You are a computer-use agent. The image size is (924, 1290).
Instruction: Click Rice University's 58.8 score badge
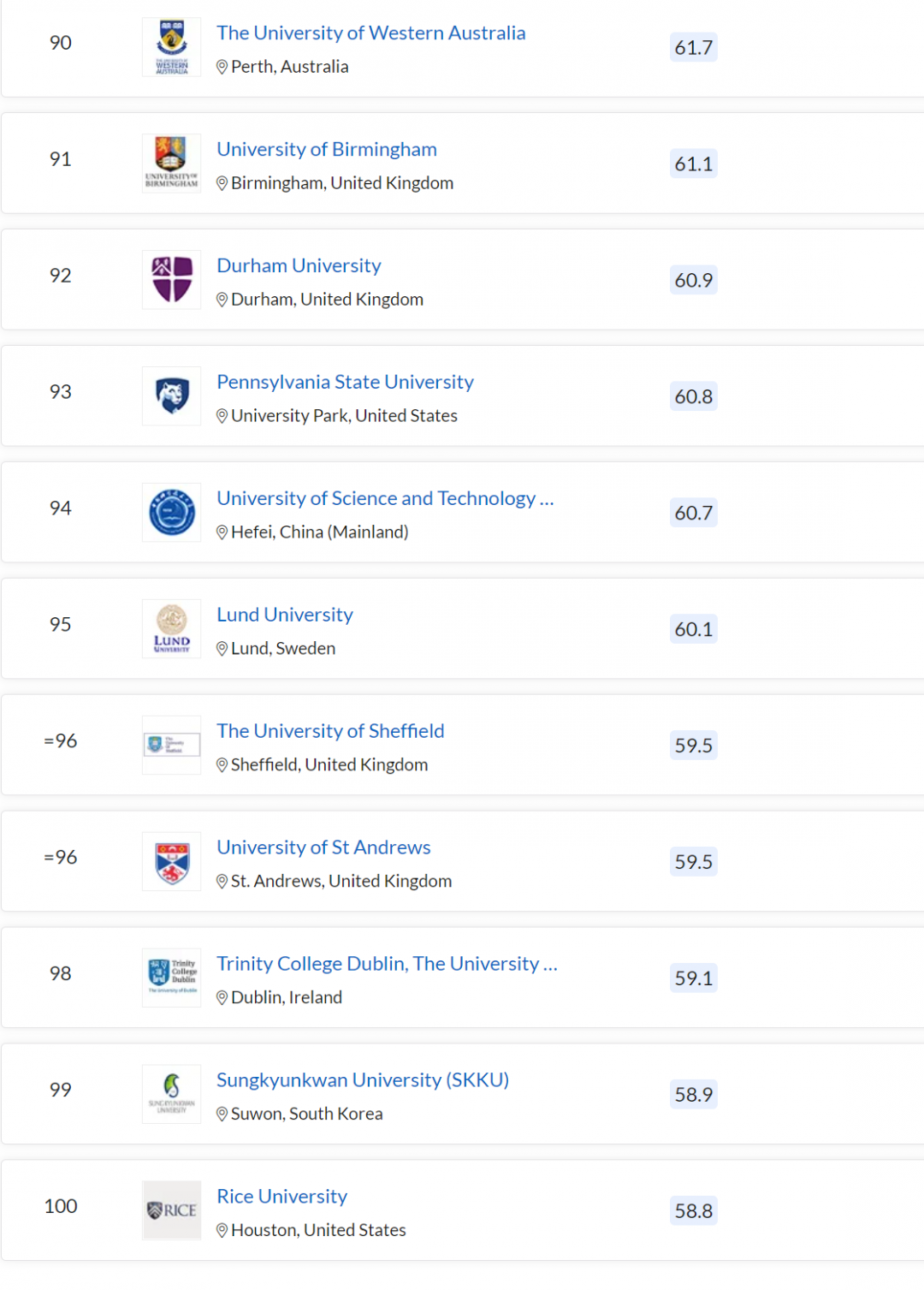693,1211
